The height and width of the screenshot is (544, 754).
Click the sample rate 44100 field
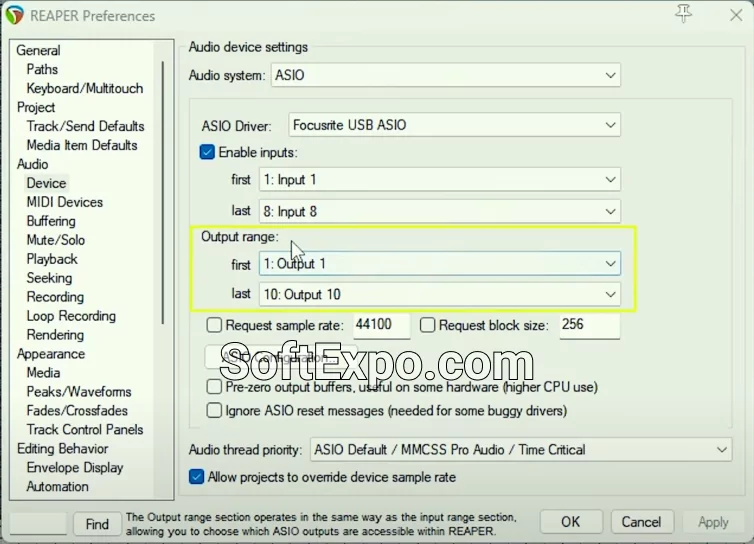click(x=381, y=325)
